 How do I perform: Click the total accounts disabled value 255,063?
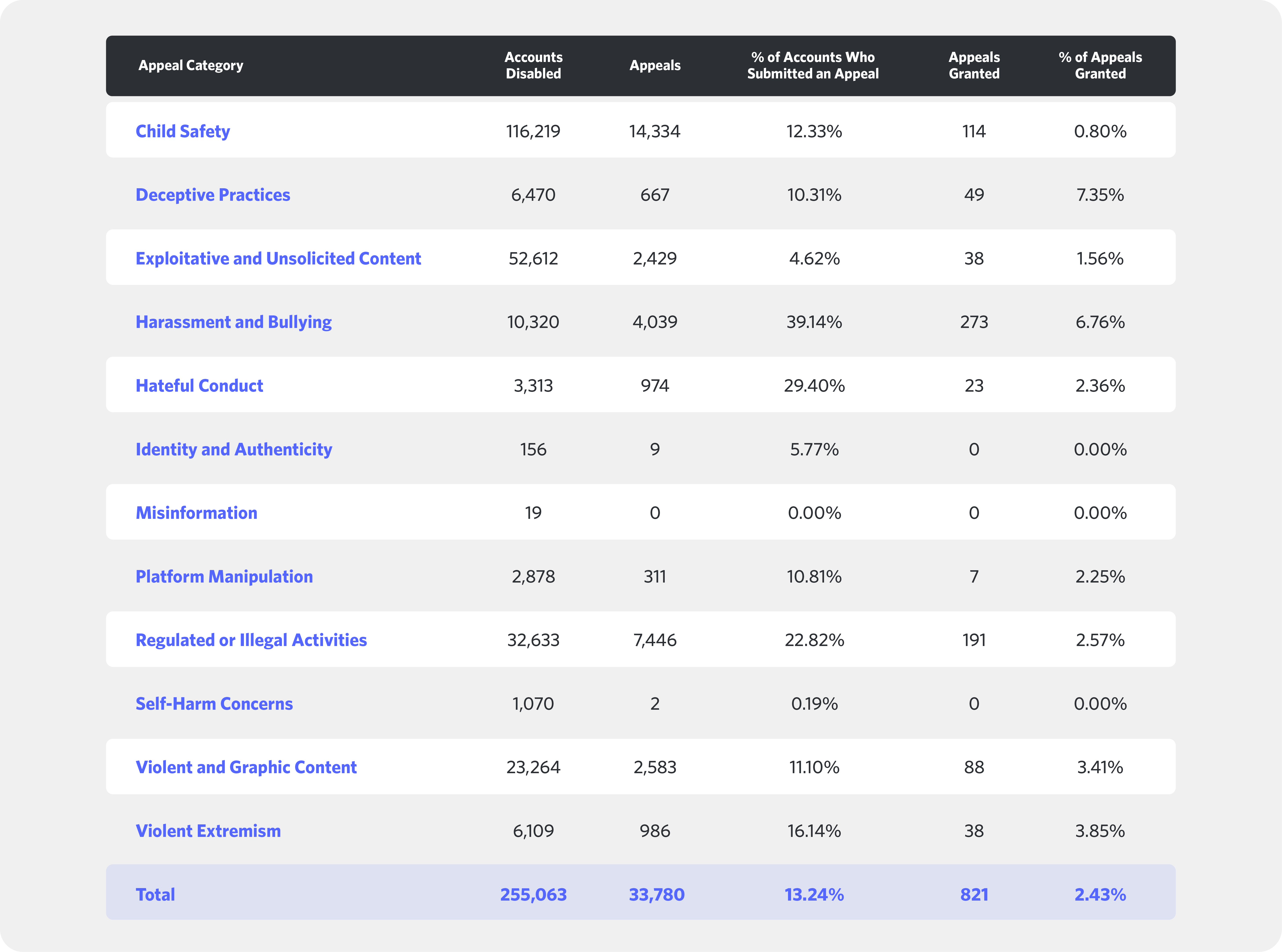pos(533,894)
